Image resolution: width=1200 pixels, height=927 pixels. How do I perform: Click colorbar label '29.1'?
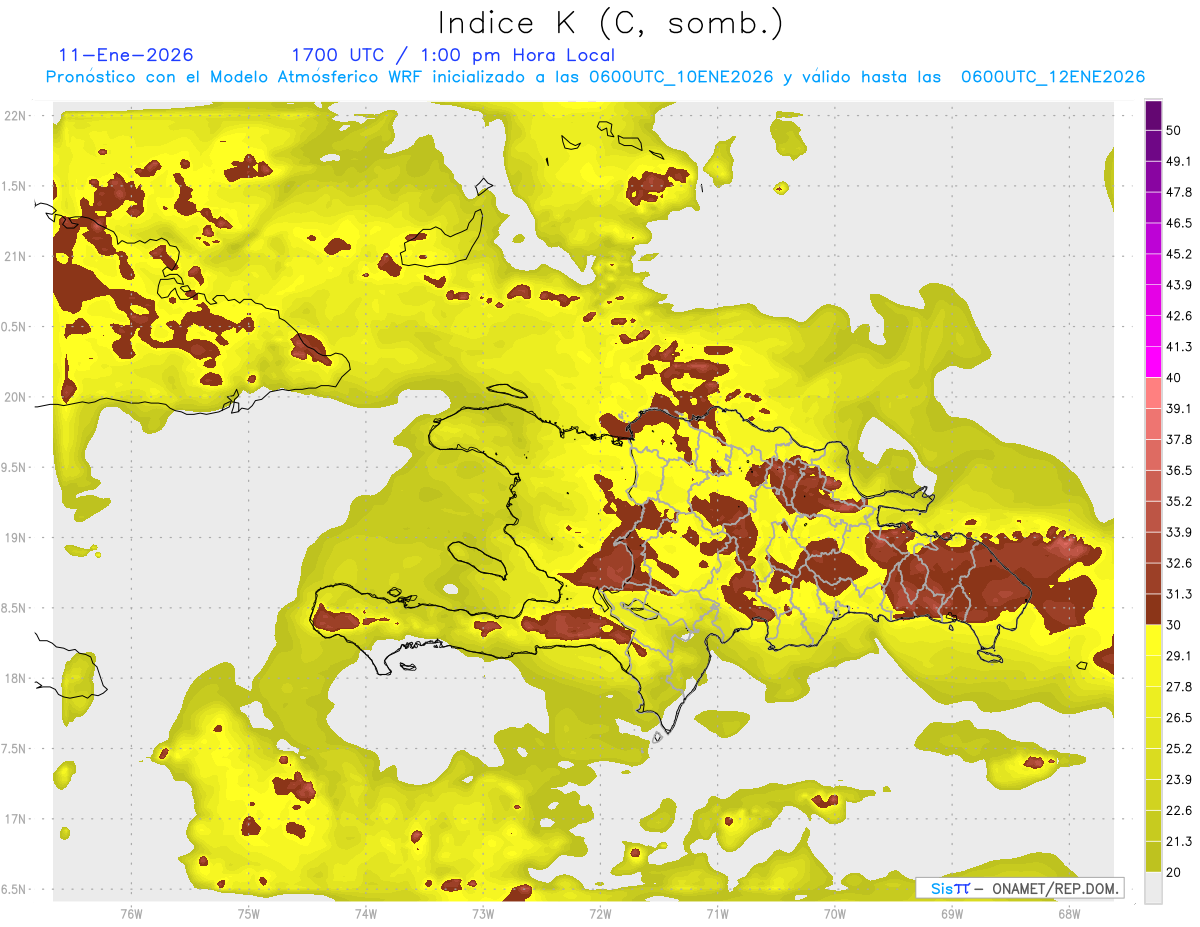[1179, 656]
